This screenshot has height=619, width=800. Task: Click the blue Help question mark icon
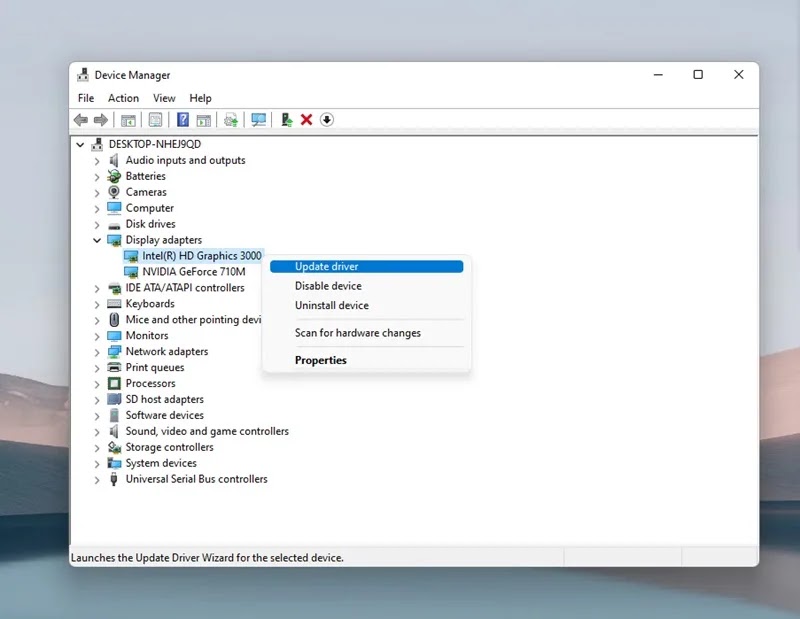[183, 120]
